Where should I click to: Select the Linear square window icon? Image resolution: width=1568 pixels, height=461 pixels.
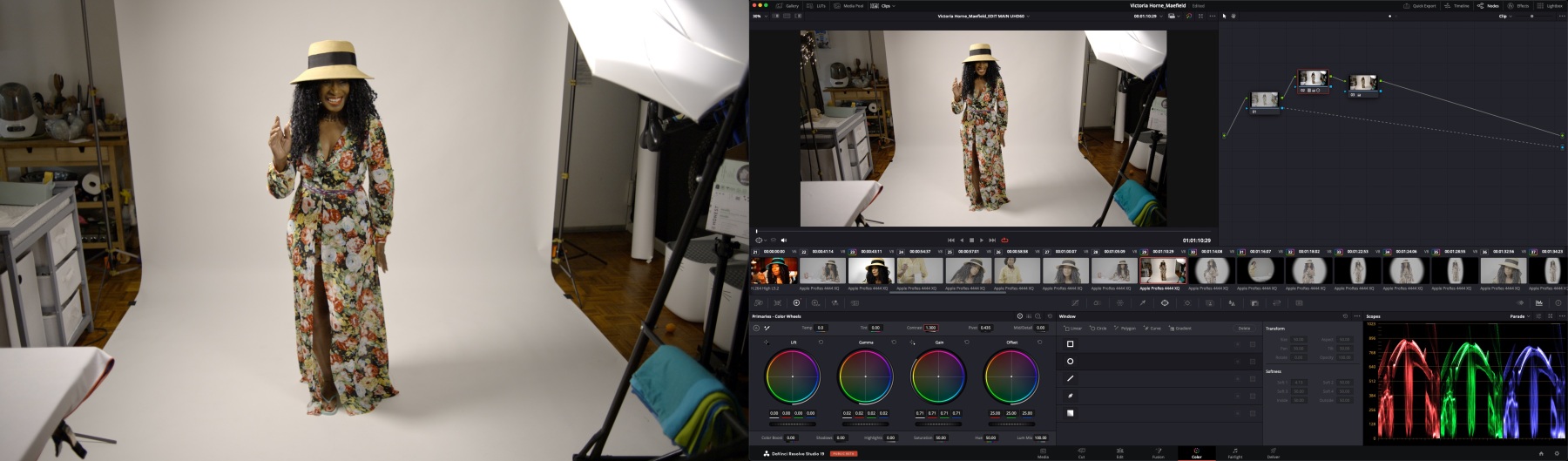(1070, 344)
